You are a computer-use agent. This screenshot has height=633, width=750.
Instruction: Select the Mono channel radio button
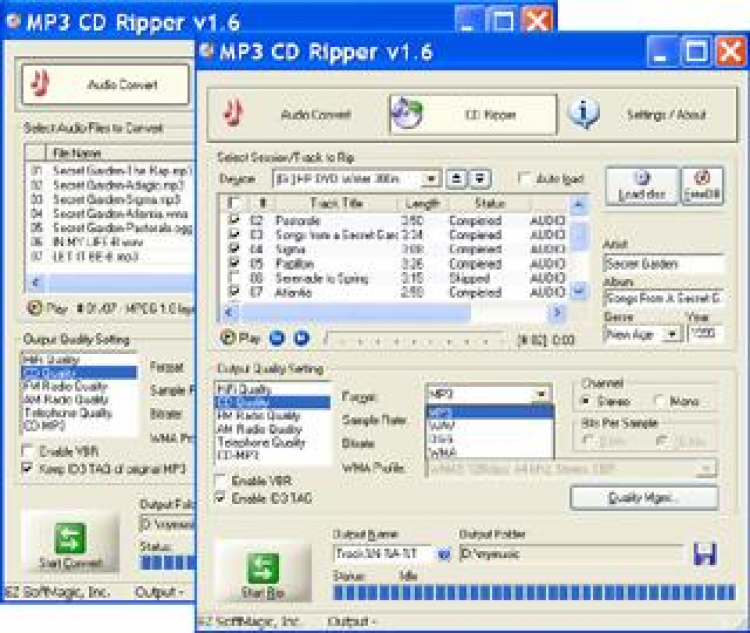click(661, 401)
